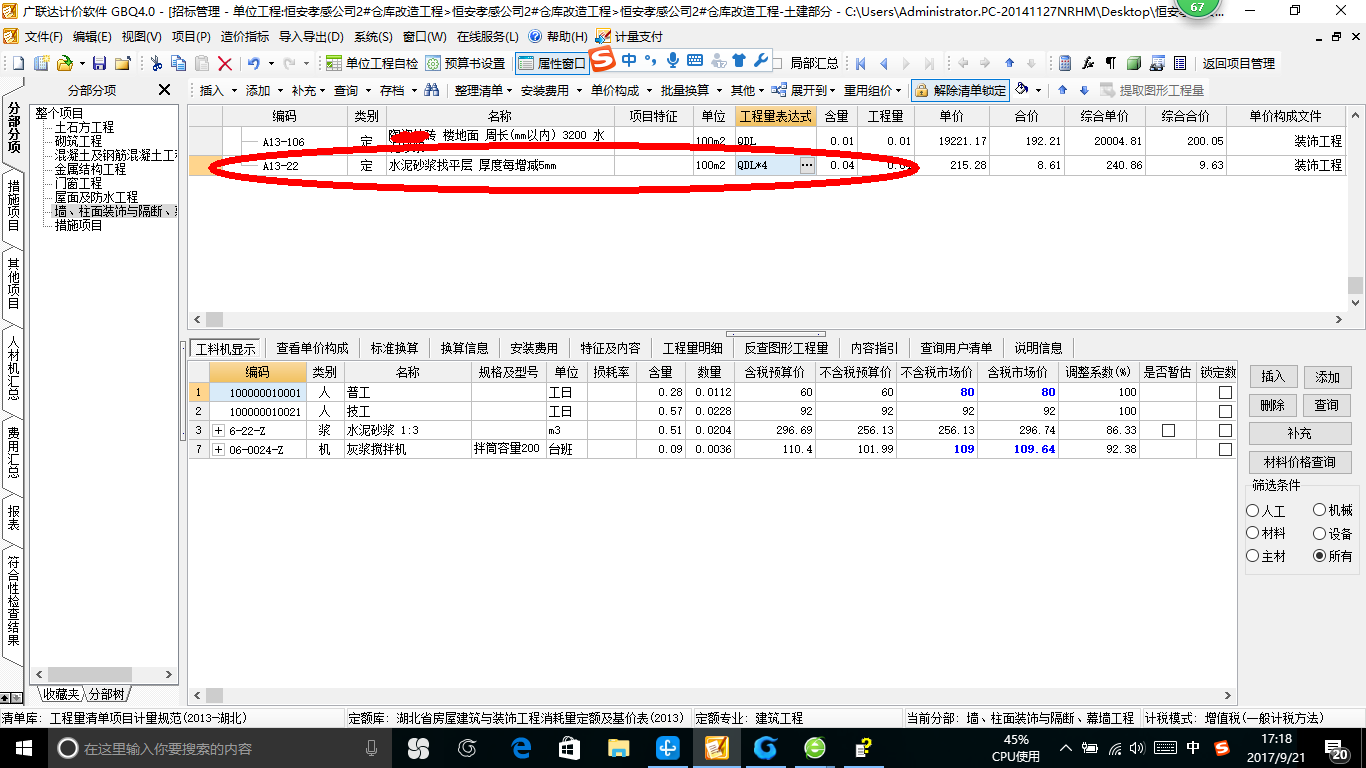This screenshot has height=768, width=1366.
Task: Click the paragraph mark icon
Action: point(1110,63)
